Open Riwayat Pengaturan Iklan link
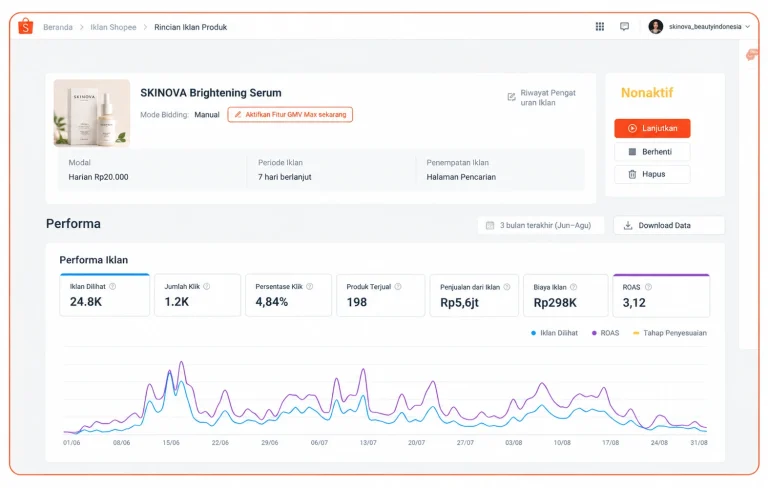This screenshot has height=488, width=768. pos(548,98)
